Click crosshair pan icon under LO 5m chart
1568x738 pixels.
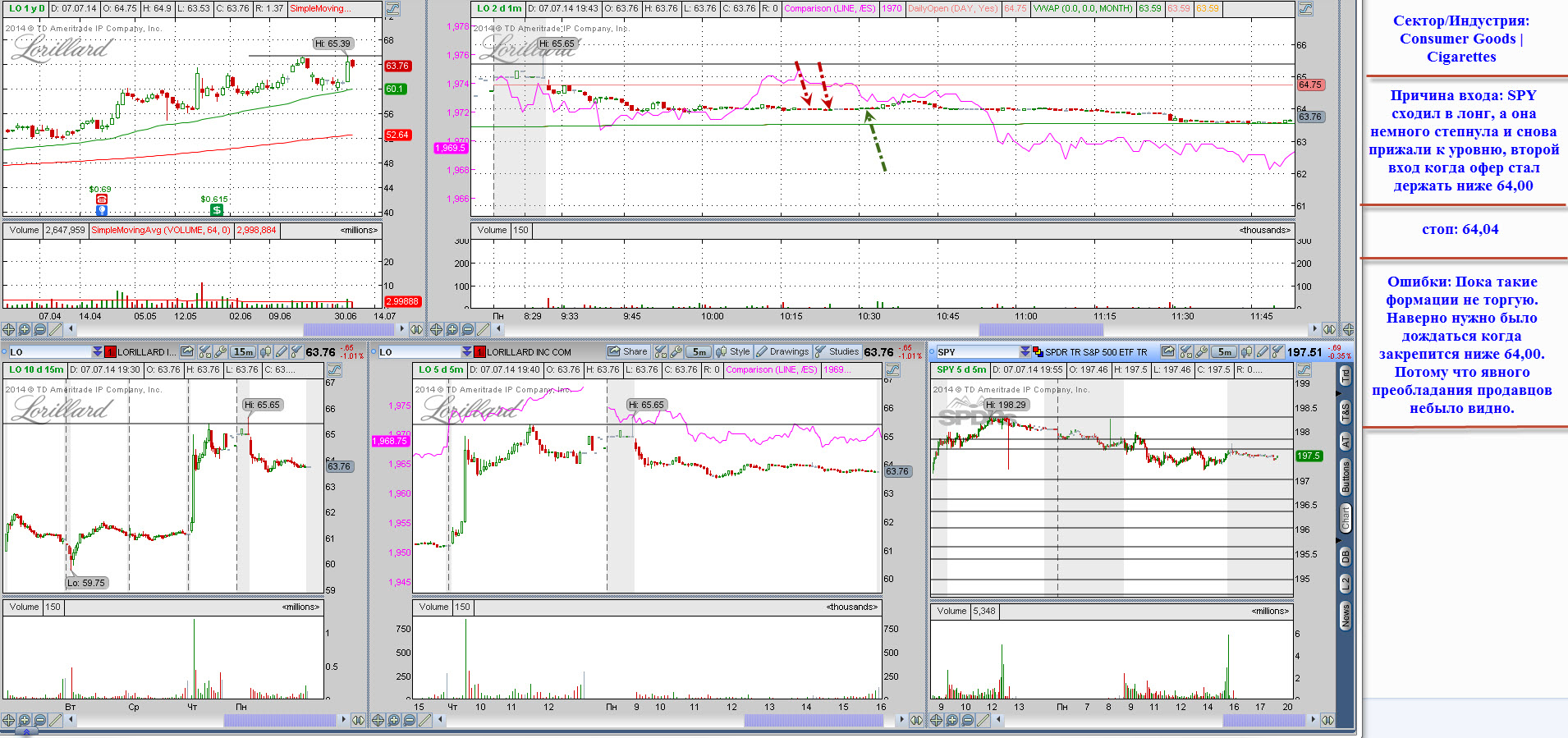point(378,720)
